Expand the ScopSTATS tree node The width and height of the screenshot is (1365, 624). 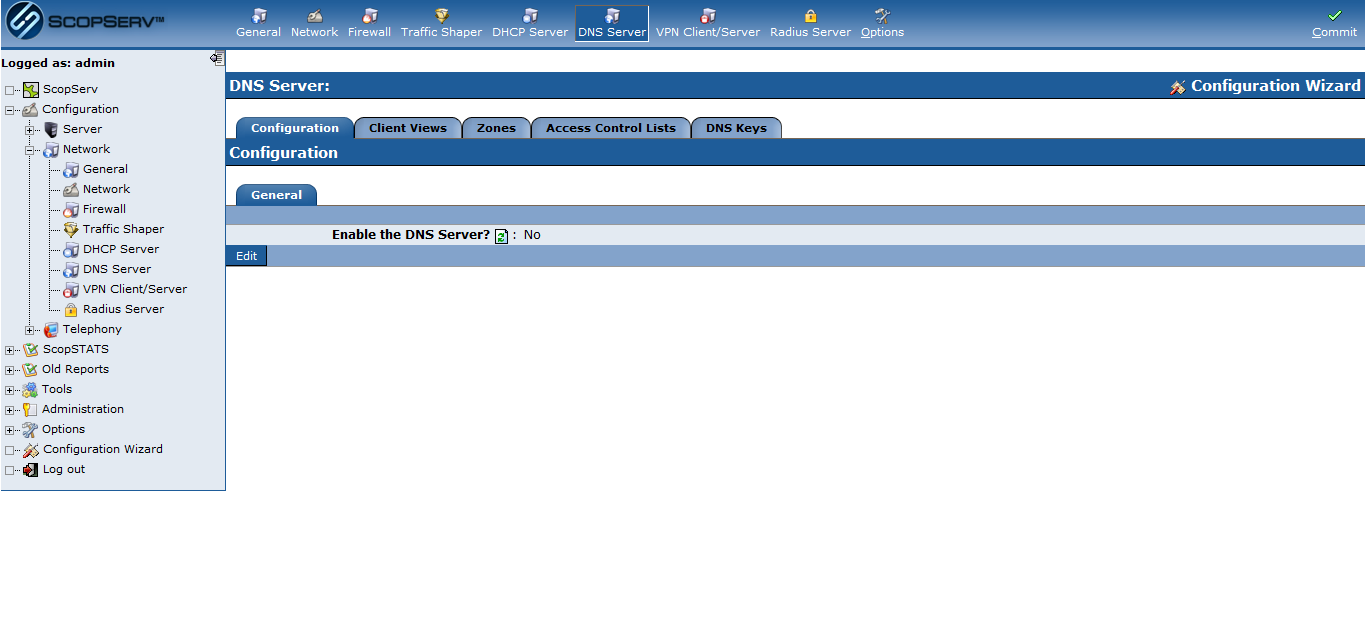point(10,350)
